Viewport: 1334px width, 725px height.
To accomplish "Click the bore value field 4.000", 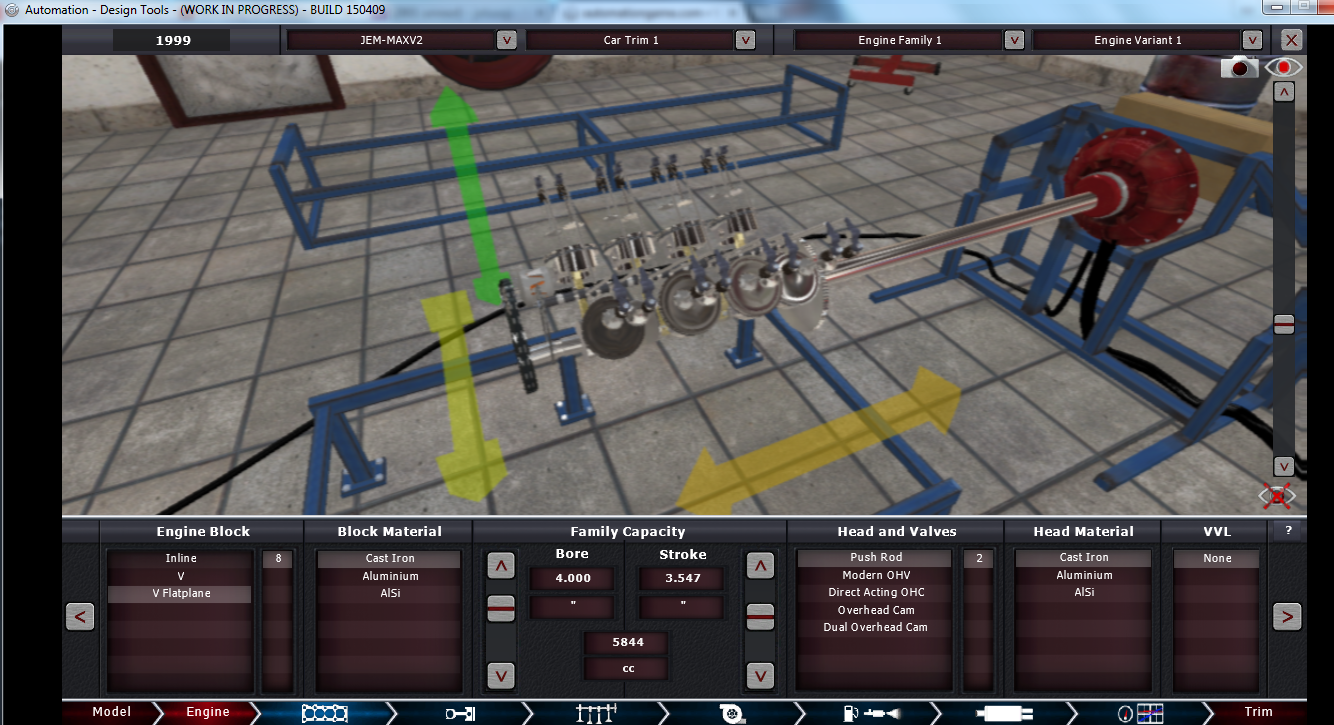I will [x=572, y=578].
